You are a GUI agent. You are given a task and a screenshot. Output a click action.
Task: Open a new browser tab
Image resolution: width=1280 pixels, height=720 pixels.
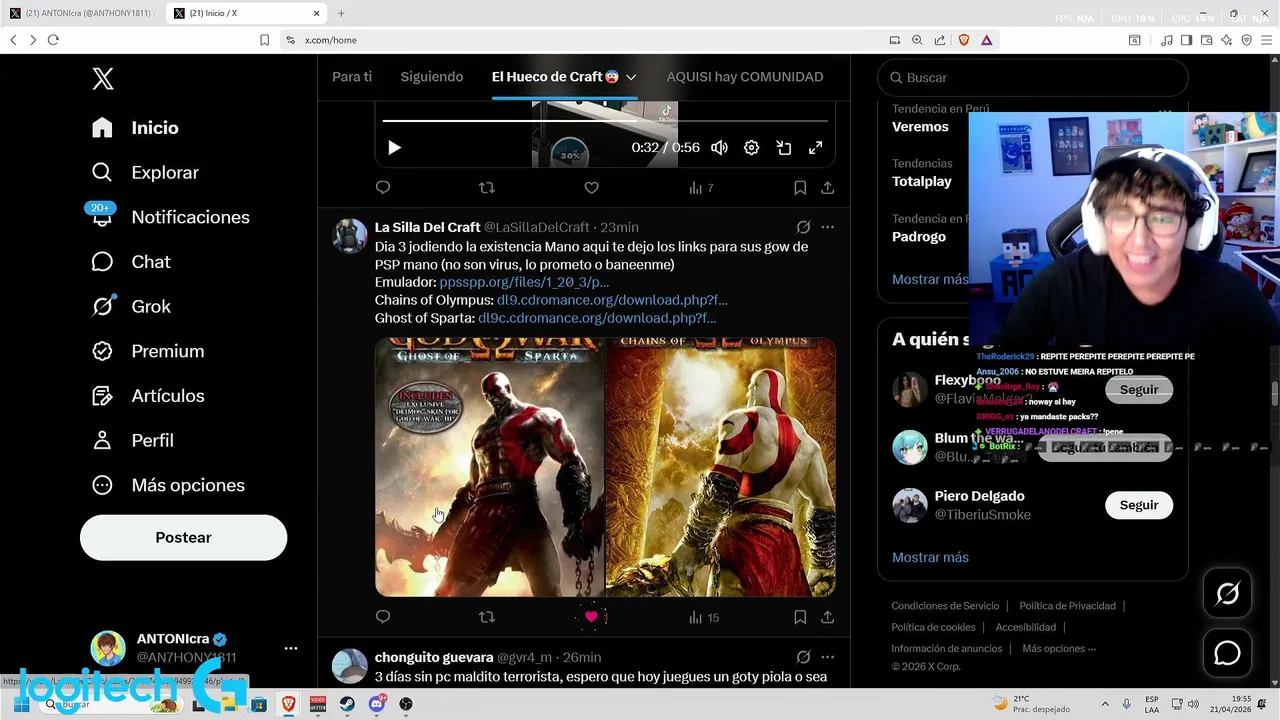pos(341,13)
